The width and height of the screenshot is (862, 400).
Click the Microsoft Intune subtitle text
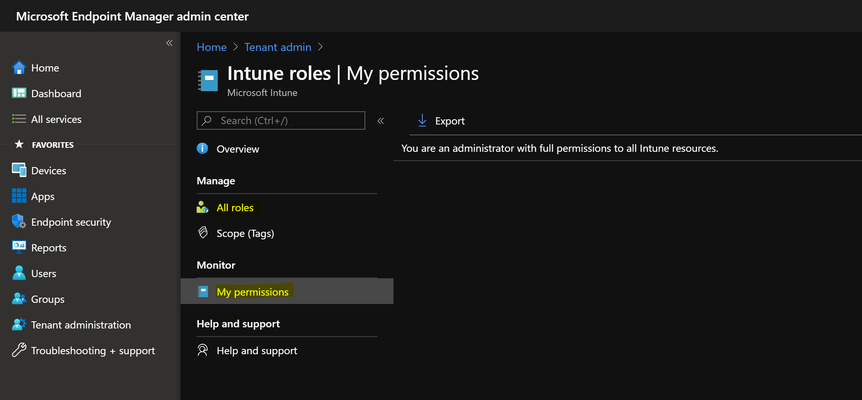click(262, 93)
